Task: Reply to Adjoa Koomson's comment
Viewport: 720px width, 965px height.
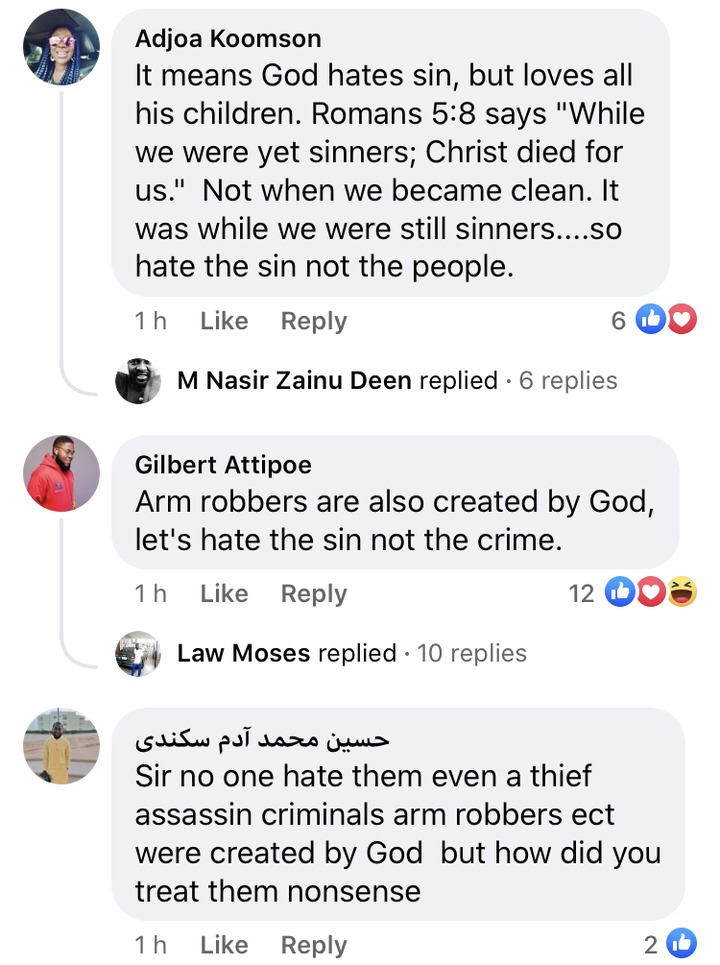Action: click(314, 321)
